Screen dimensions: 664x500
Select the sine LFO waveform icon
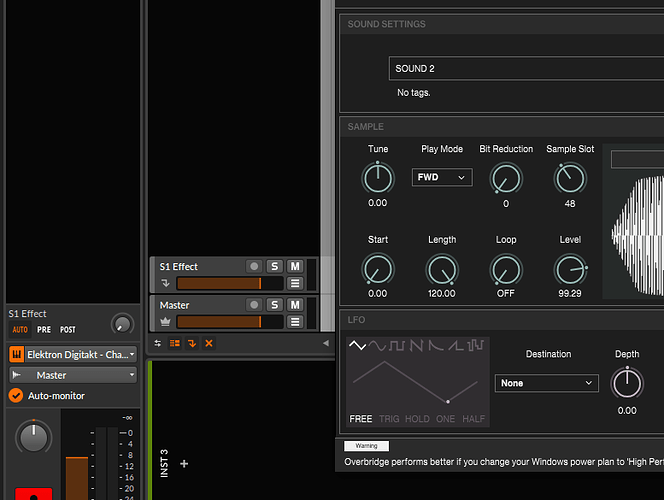point(377,345)
